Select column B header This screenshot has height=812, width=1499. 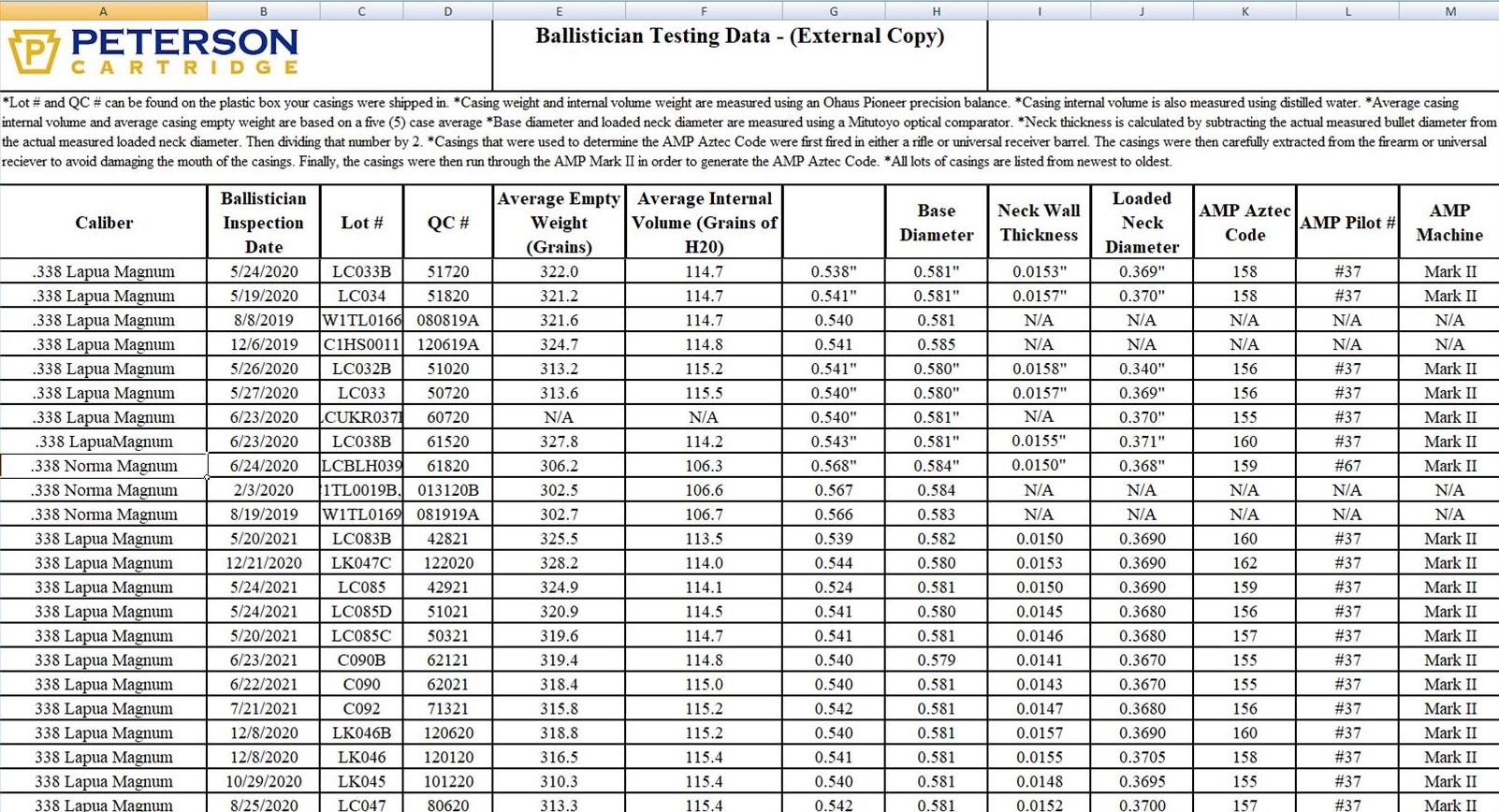pyautogui.click(x=263, y=10)
